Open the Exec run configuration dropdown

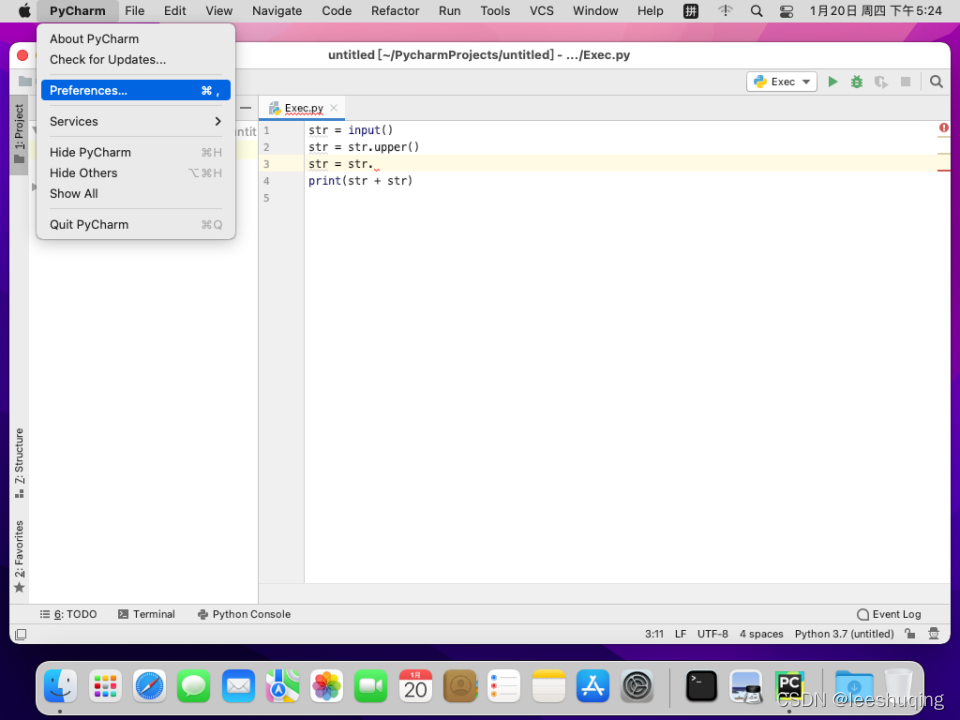pos(782,81)
